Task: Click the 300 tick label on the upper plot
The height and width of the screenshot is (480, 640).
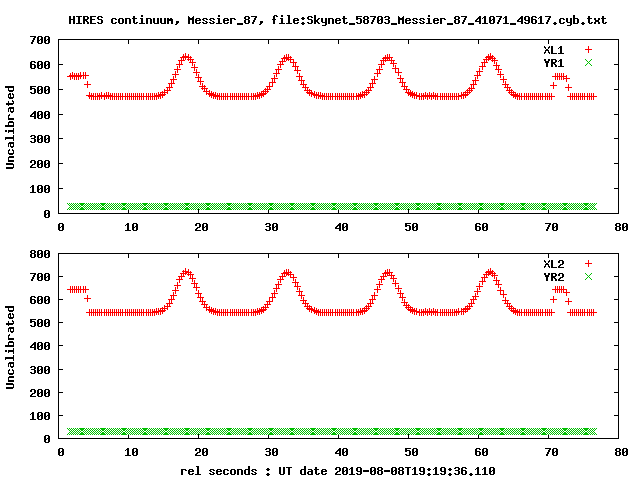Action: tap(40, 140)
